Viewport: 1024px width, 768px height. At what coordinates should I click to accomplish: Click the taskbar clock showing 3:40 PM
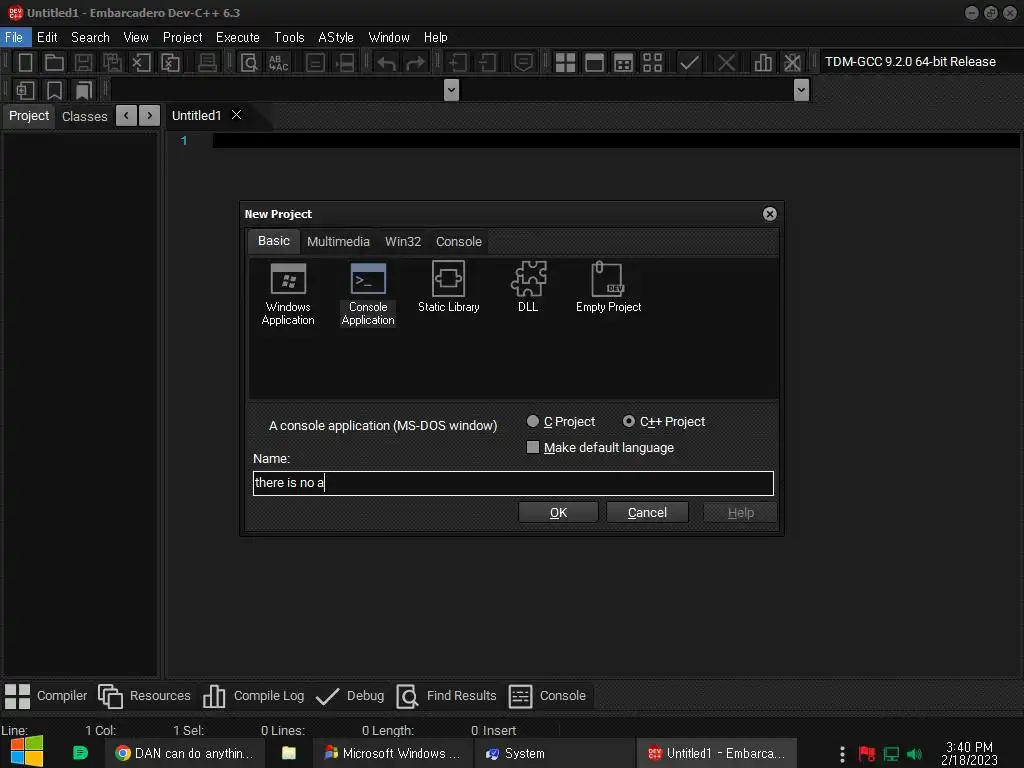(x=969, y=754)
